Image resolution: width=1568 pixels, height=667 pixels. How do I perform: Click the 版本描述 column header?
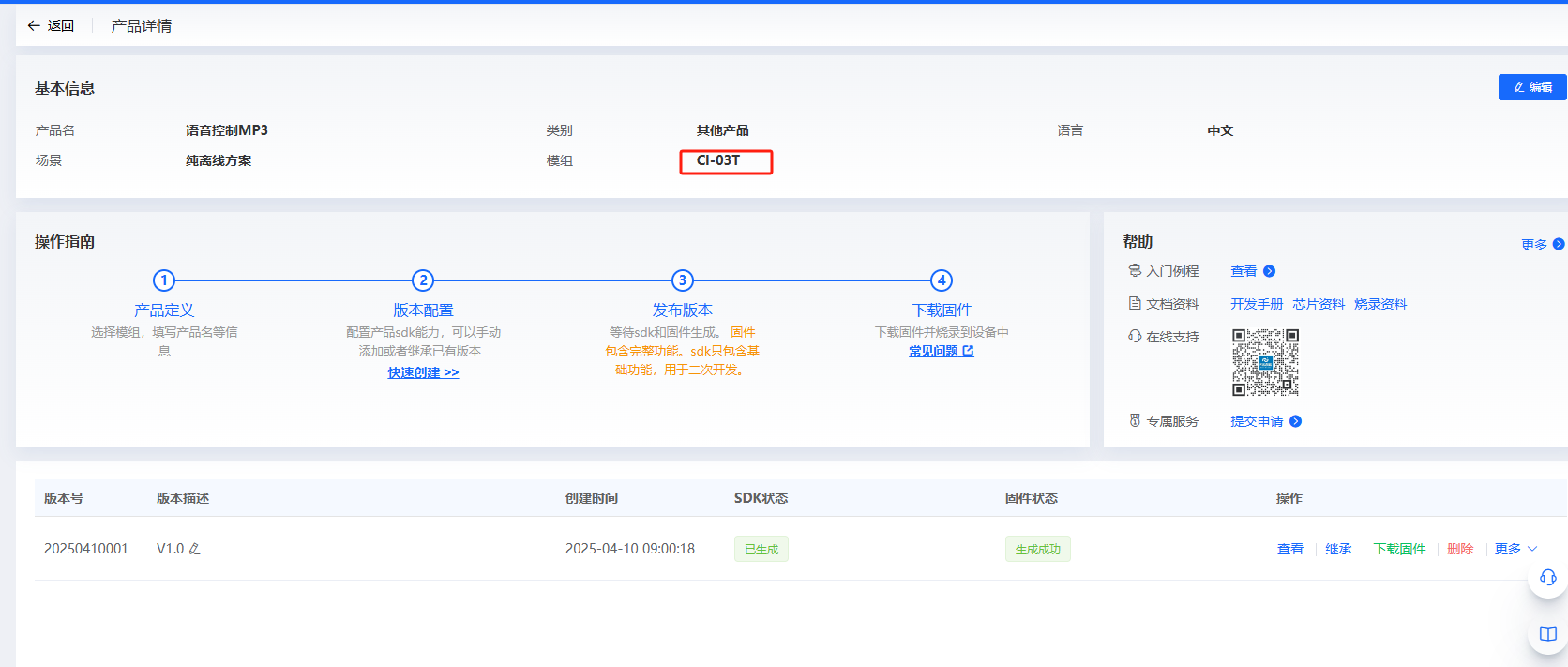coord(183,498)
